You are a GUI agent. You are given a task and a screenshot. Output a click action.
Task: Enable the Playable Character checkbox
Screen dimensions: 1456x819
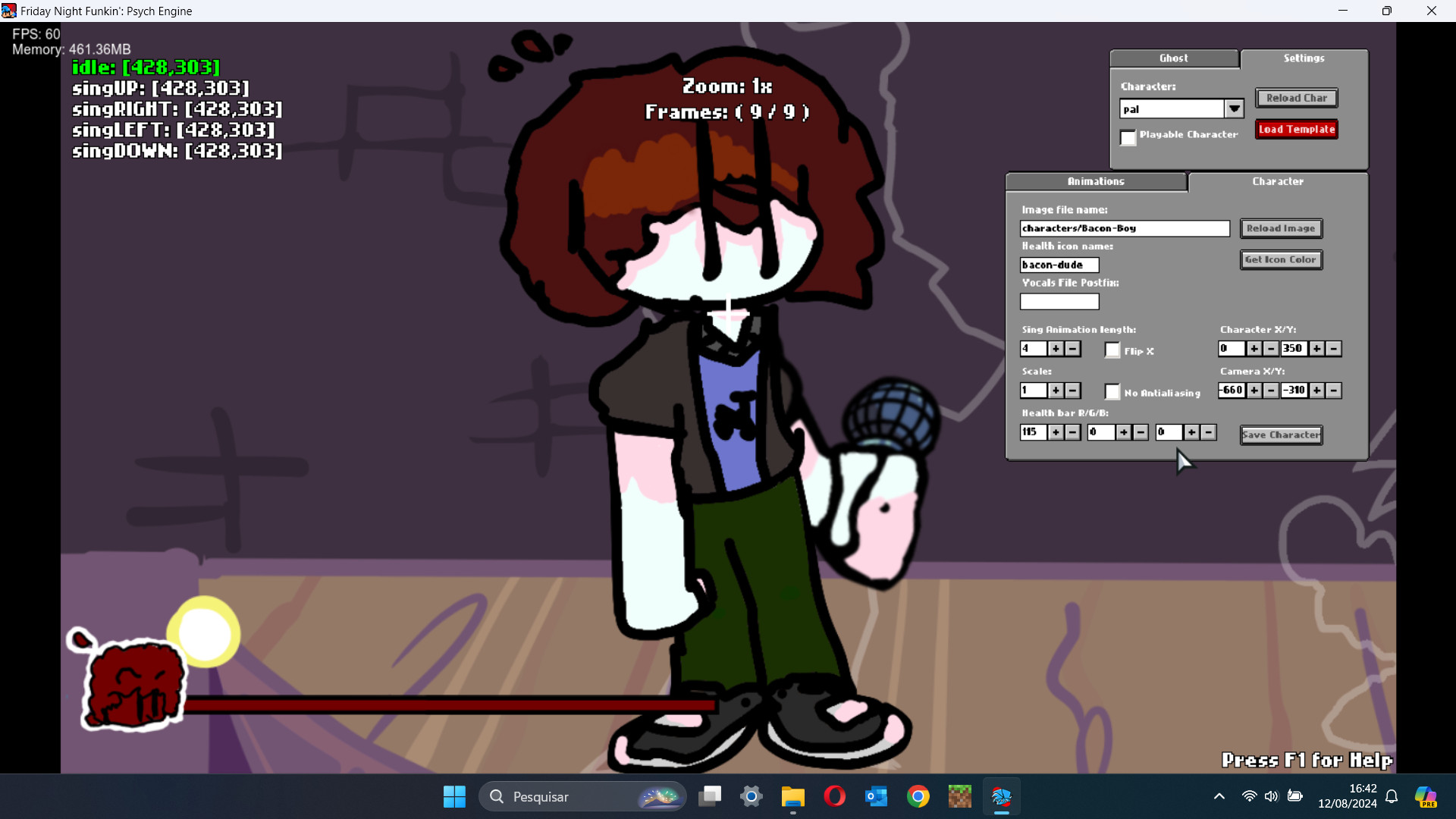point(1128,137)
